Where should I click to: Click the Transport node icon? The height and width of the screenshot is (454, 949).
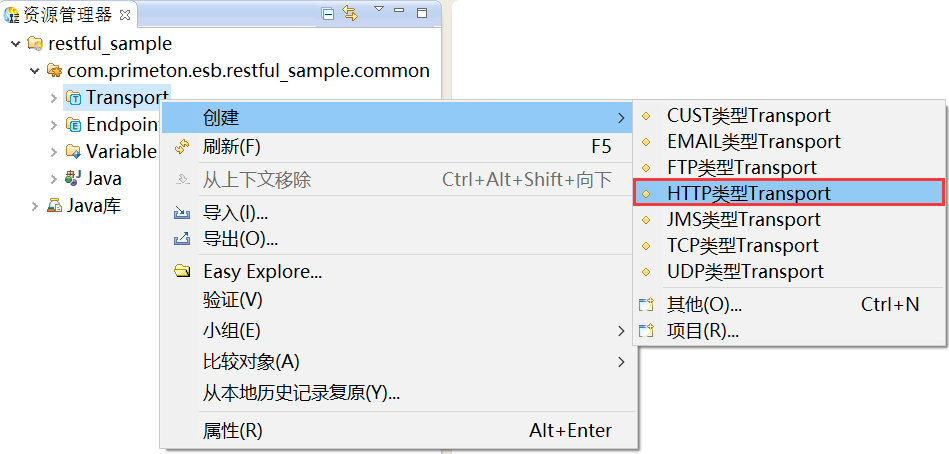click(x=73, y=98)
